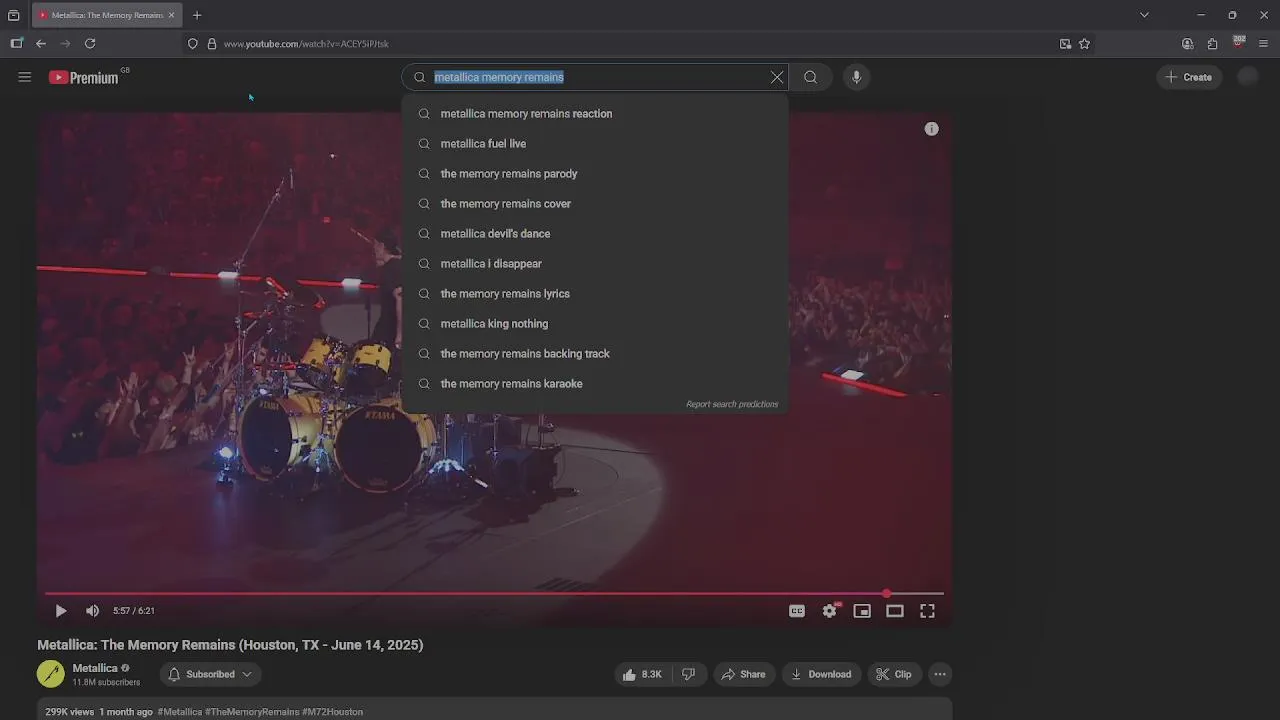Go forward with the browser forward arrow
1280x720 pixels.
point(65,44)
